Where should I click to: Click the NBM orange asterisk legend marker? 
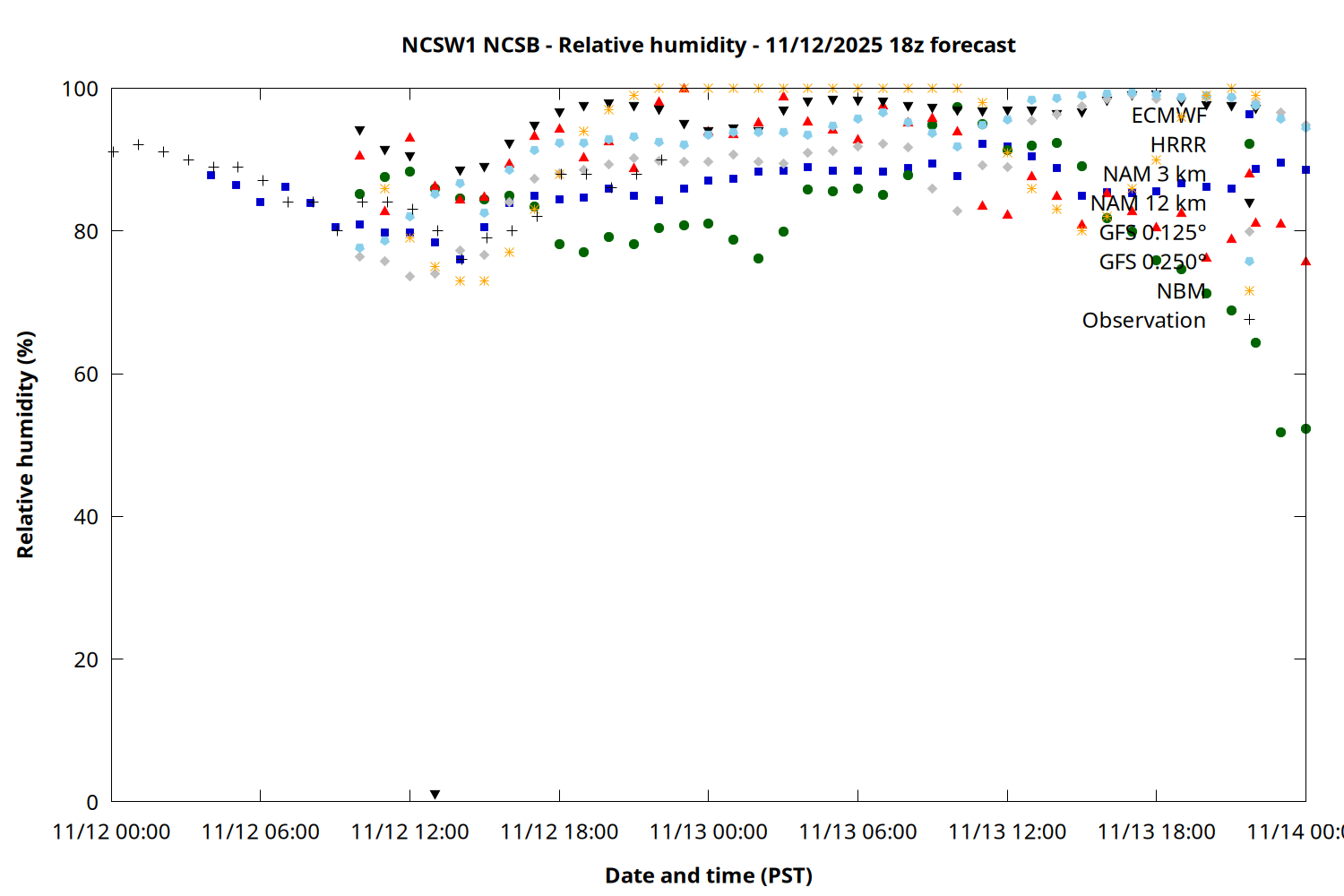[1249, 291]
